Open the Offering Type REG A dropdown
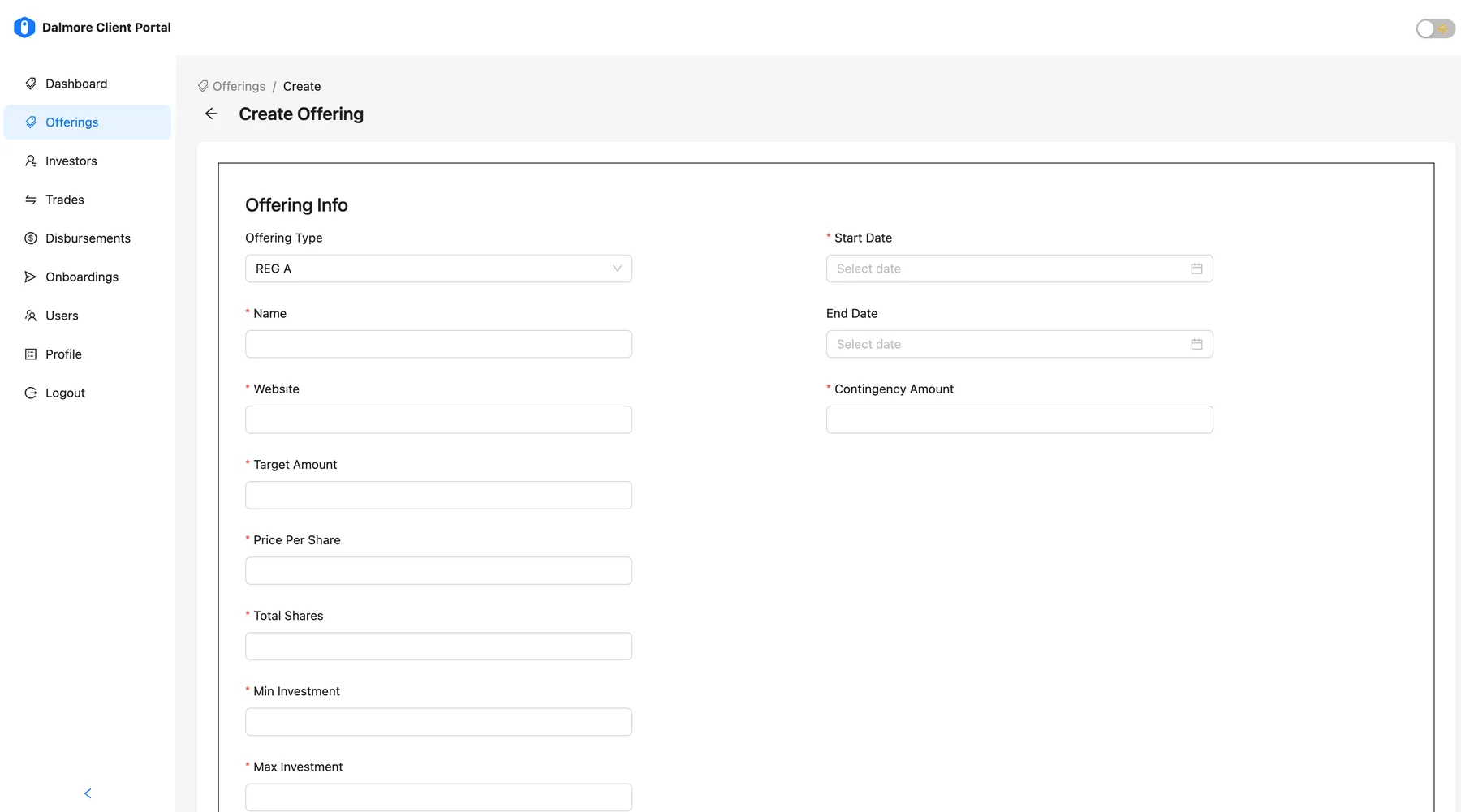Viewport: 1461px width, 812px height. tap(438, 269)
